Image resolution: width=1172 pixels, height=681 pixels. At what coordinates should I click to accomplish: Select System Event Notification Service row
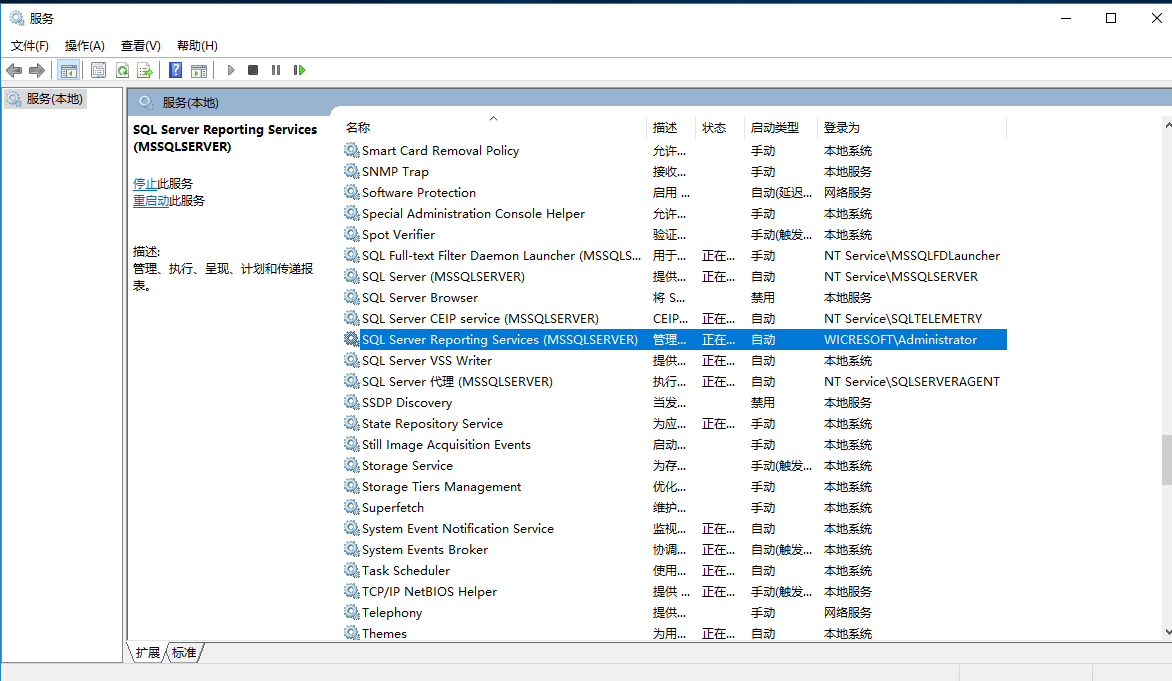pos(675,529)
